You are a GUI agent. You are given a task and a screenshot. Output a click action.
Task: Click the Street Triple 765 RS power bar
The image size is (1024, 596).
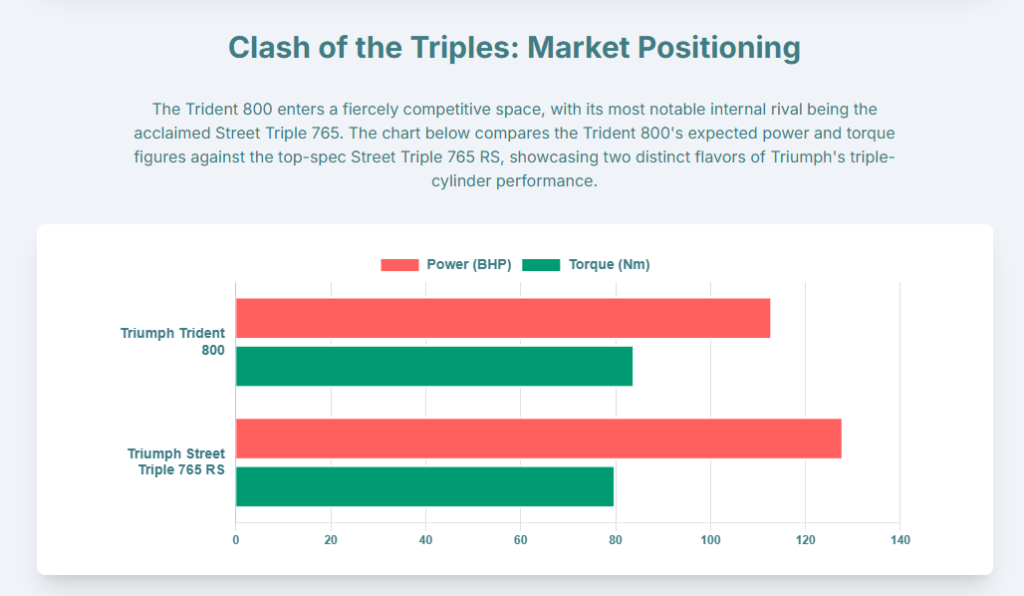pos(538,438)
